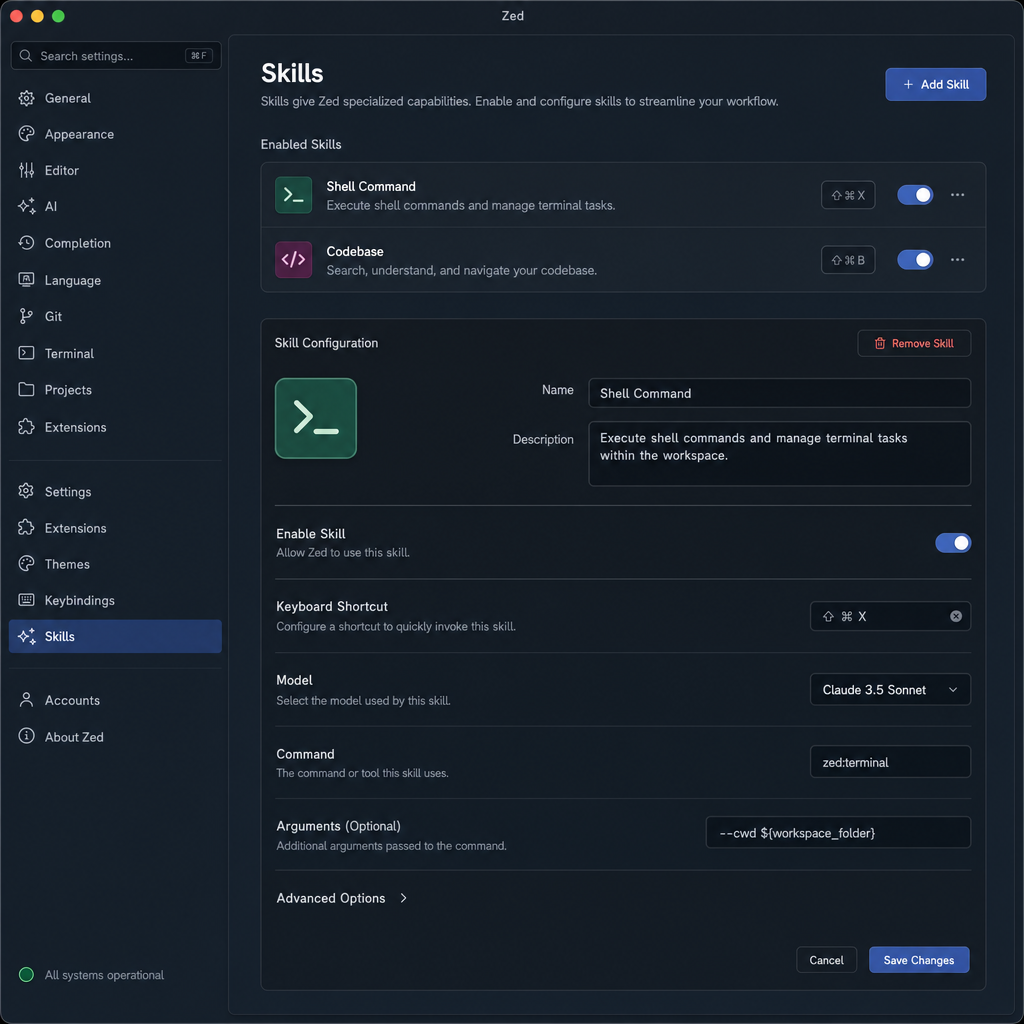Open Editor sliders icon
This screenshot has height=1024, width=1024.
pyautogui.click(x=26, y=170)
